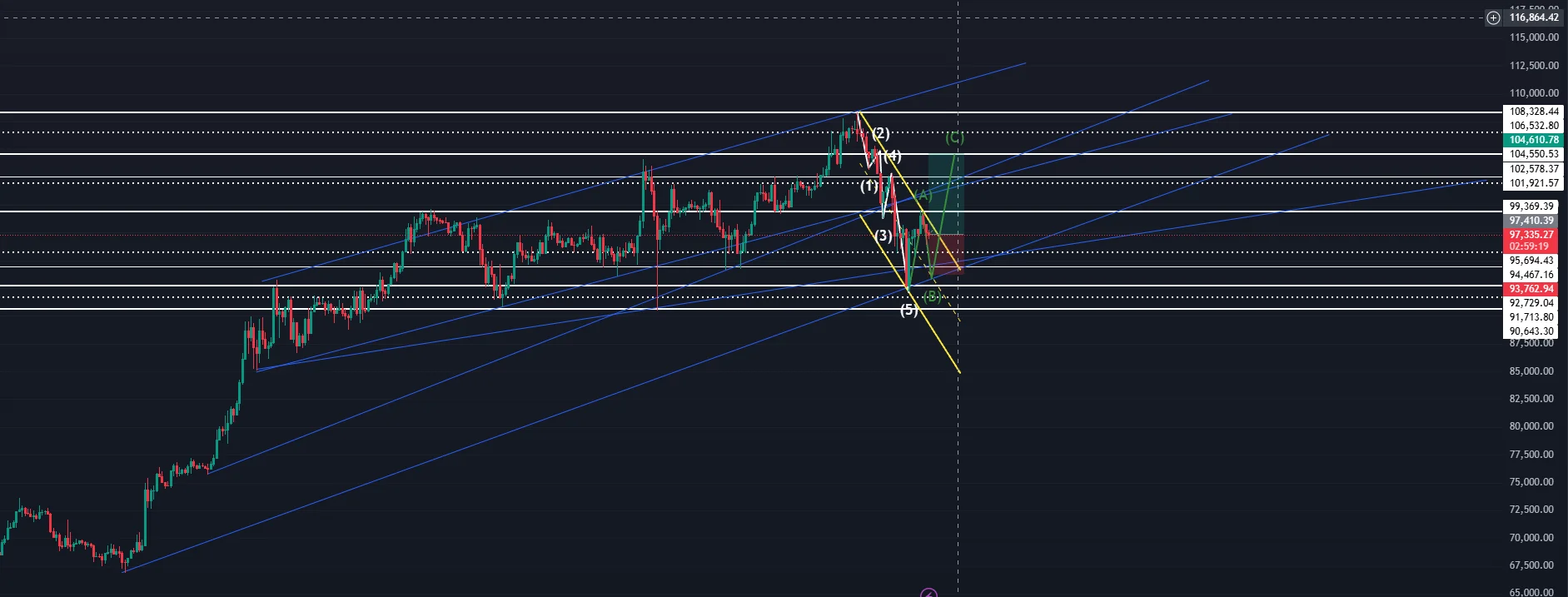The image size is (1568, 597).
Task: Click the 75,000.00 axis tick
Action: [x=1531, y=482]
